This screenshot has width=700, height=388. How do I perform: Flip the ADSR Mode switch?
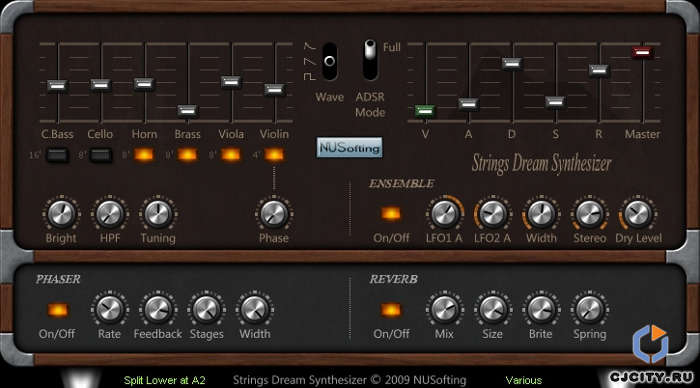[370, 59]
